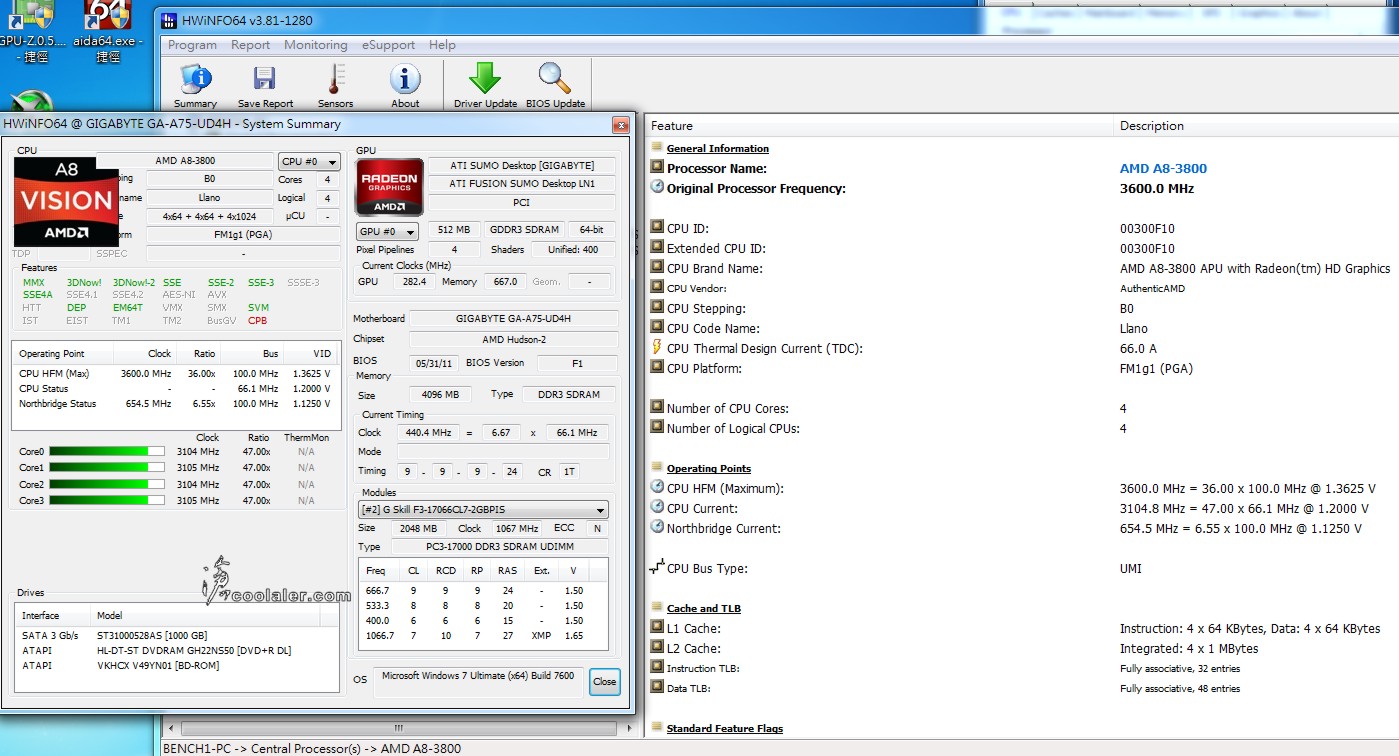Open the eSupport menu
1399x756 pixels.
click(389, 45)
